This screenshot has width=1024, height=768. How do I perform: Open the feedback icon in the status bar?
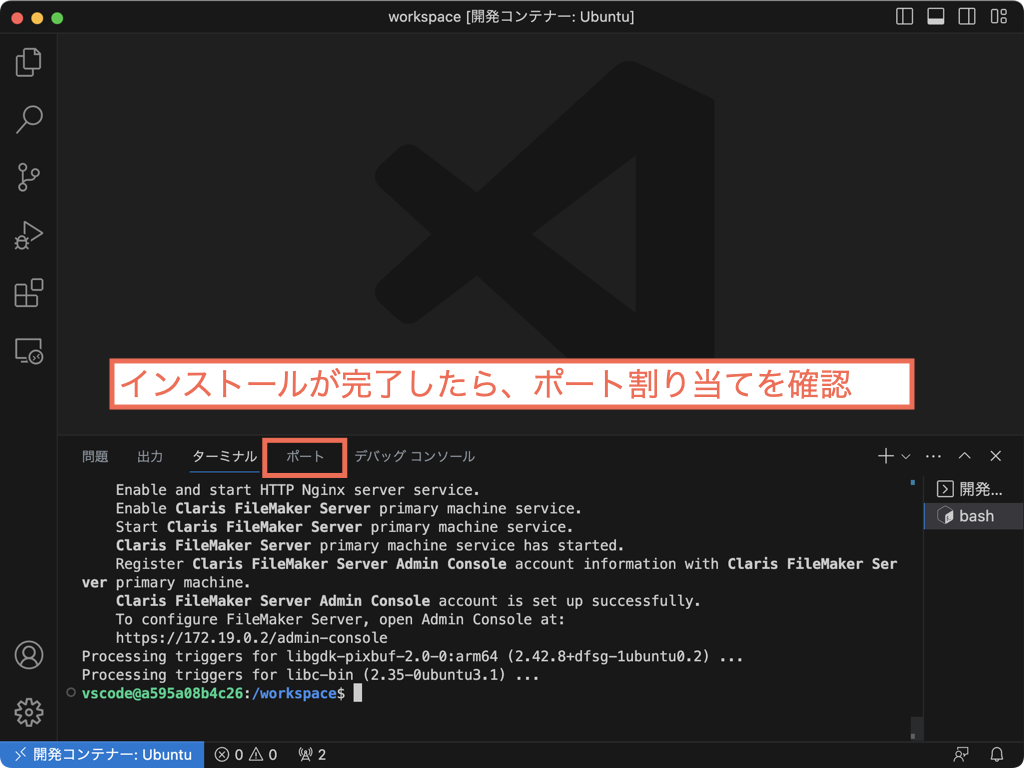click(x=961, y=755)
